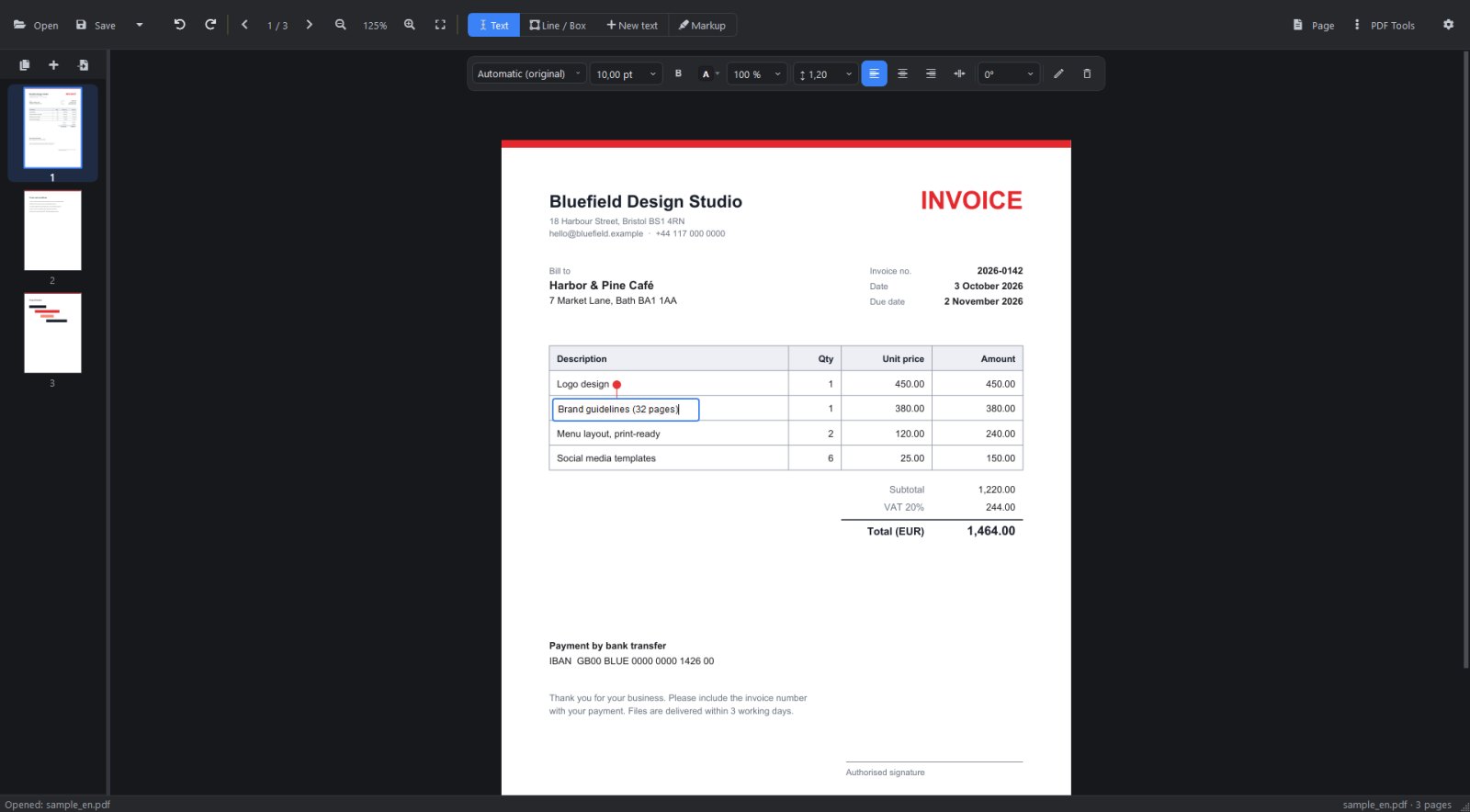Click the Undo arrow icon
Screen dimensions: 1470x812
pyautogui.click(x=179, y=25)
